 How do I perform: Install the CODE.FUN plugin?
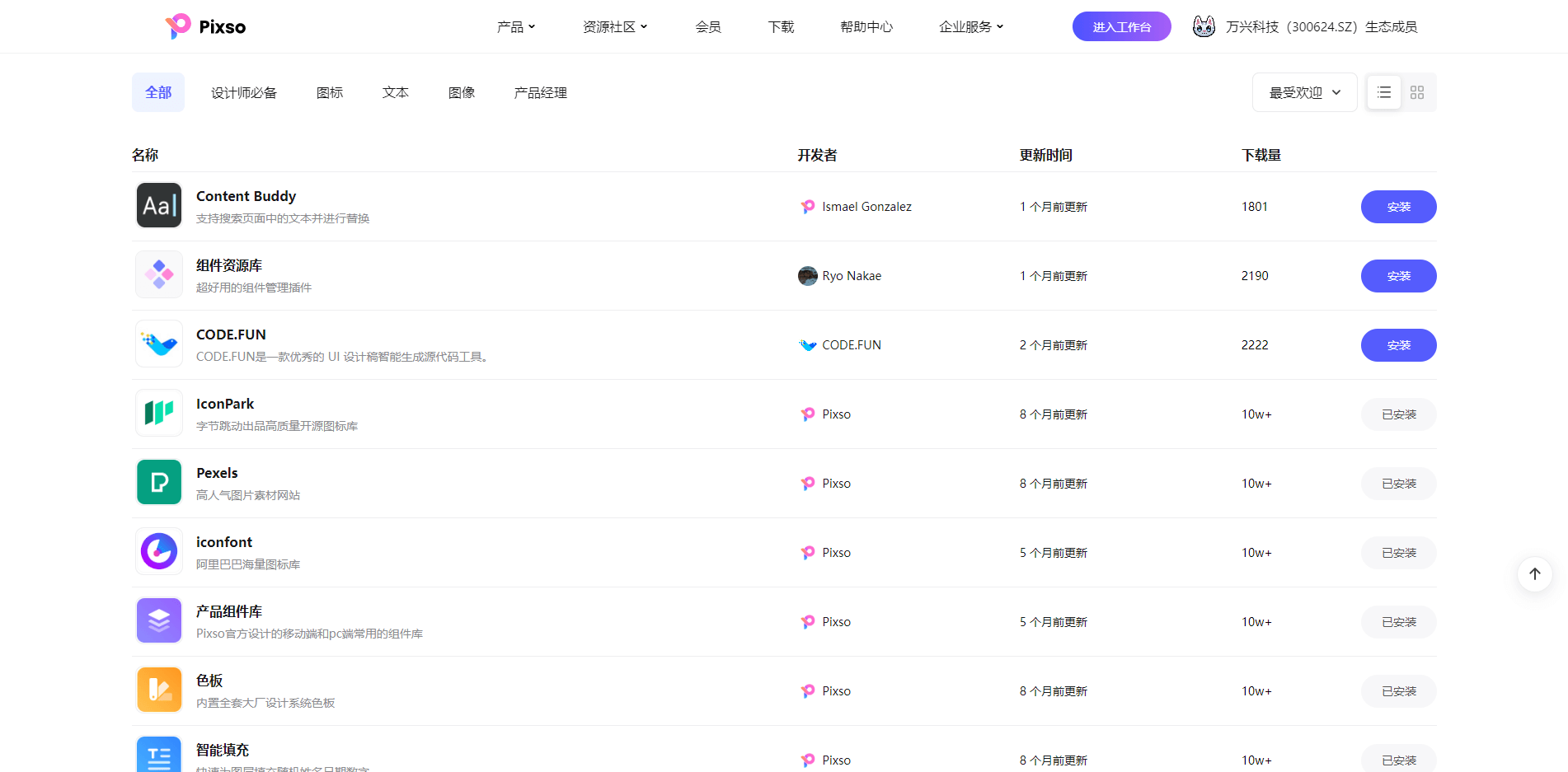[1399, 345]
